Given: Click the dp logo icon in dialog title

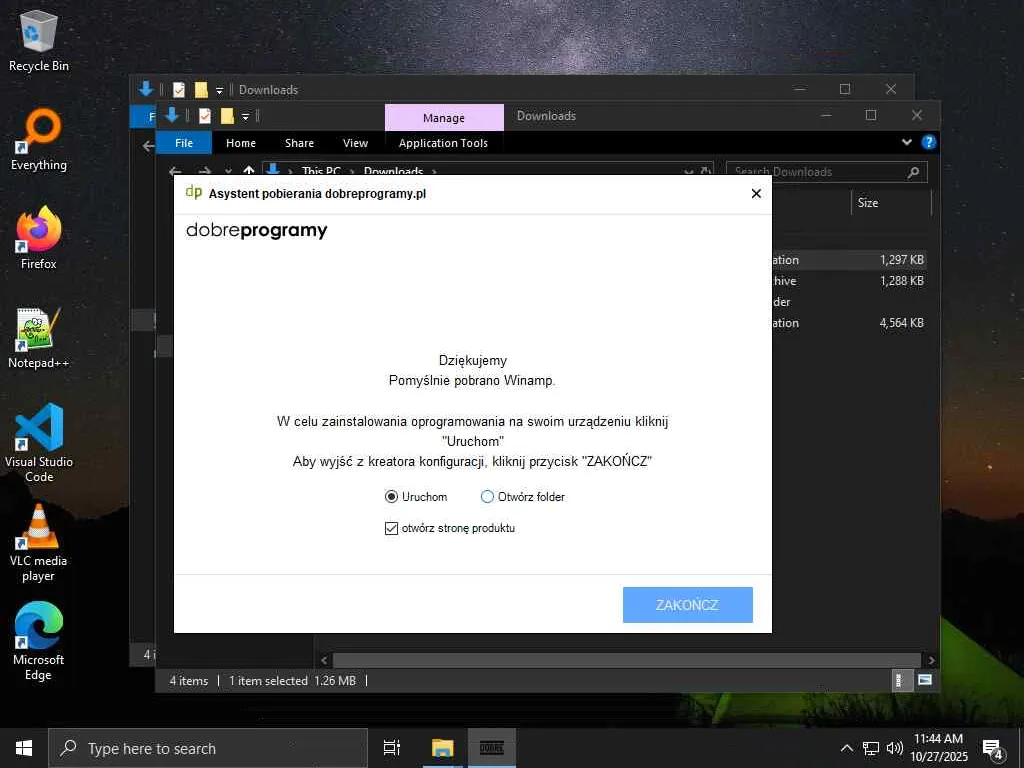Looking at the screenshot, I should (193, 192).
